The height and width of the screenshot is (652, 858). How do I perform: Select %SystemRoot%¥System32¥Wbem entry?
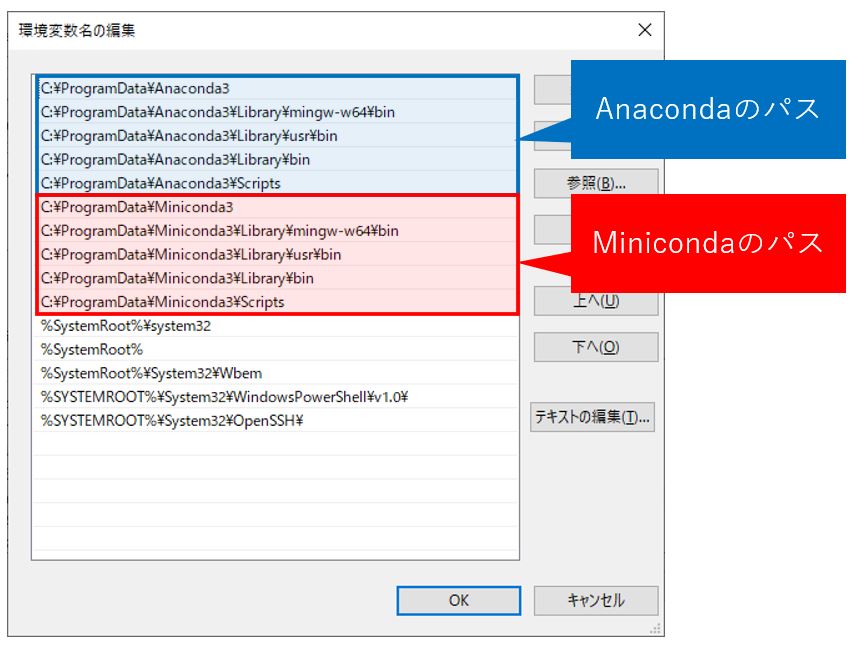(275, 373)
